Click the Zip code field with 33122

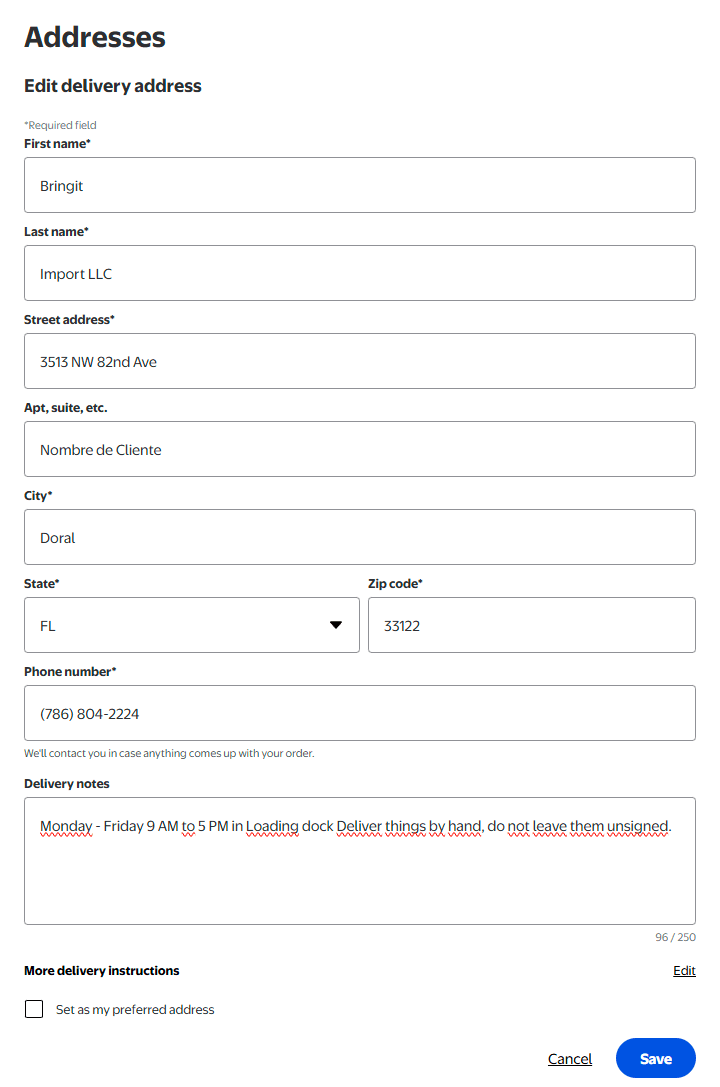tap(532, 625)
